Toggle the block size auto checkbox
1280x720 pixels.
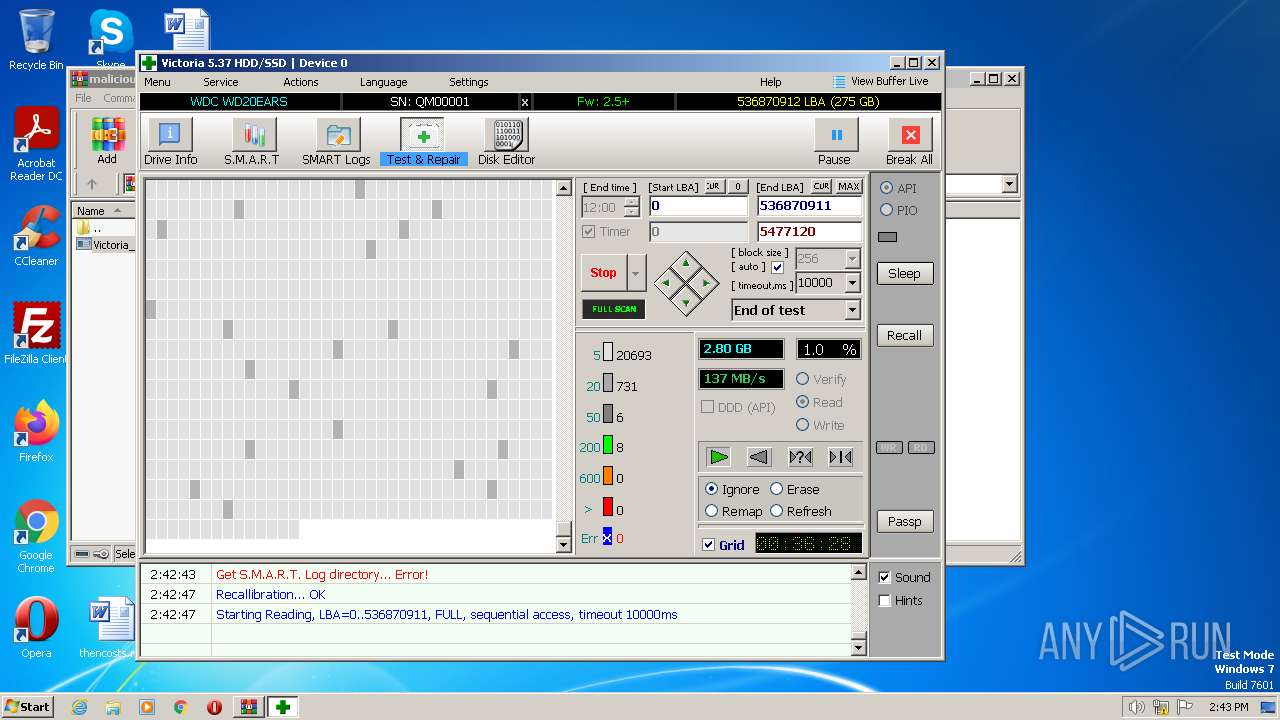coord(778,267)
